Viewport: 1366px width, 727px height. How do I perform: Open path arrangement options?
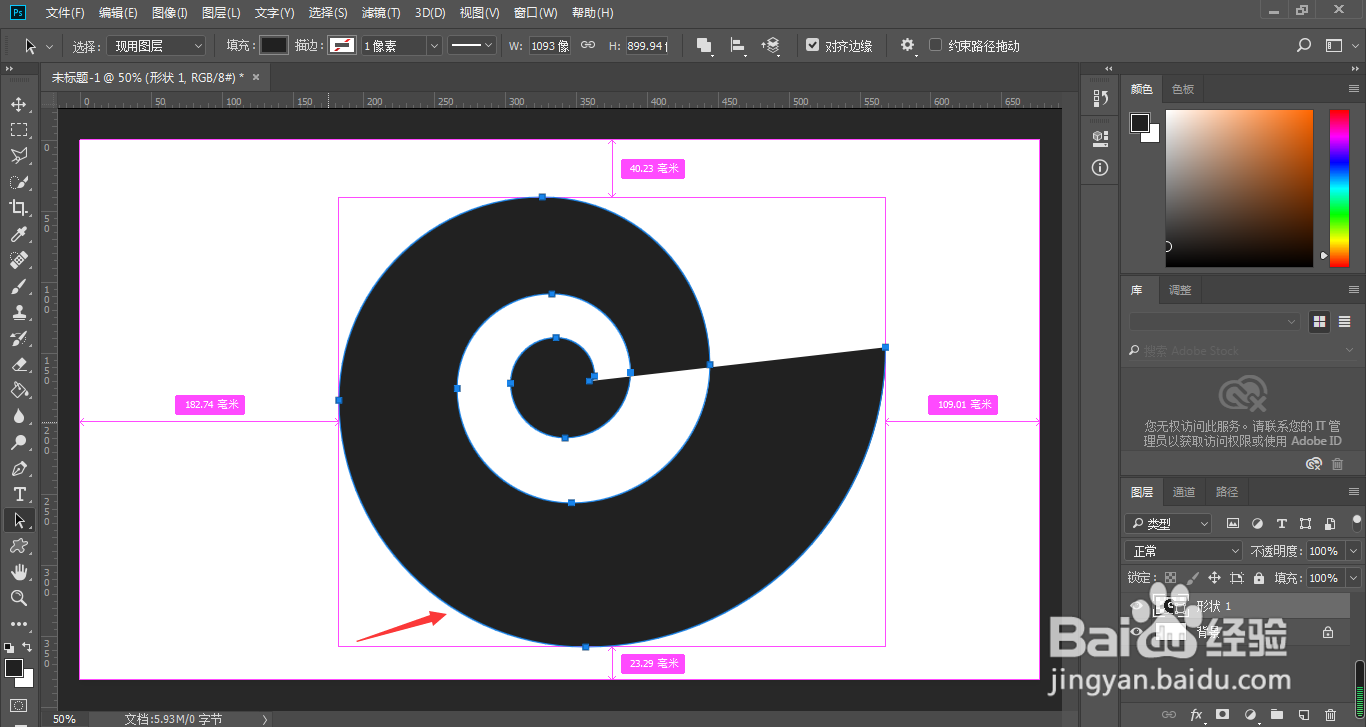pyautogui.click(x=770, y=46)
